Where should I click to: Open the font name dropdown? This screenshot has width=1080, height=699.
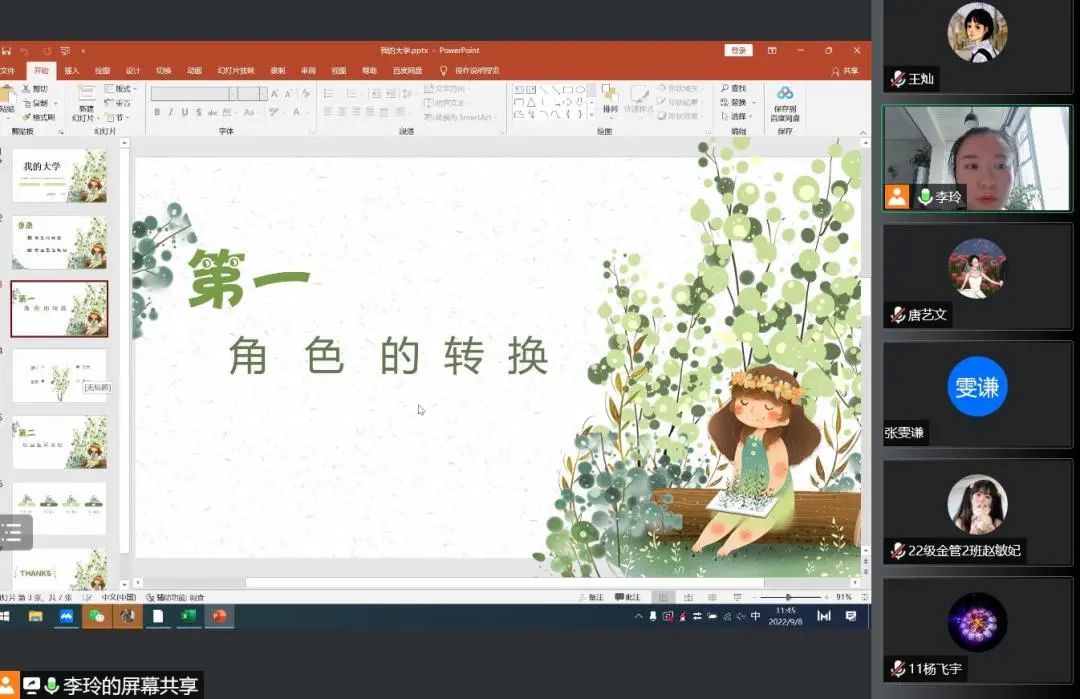pos(233,94)
